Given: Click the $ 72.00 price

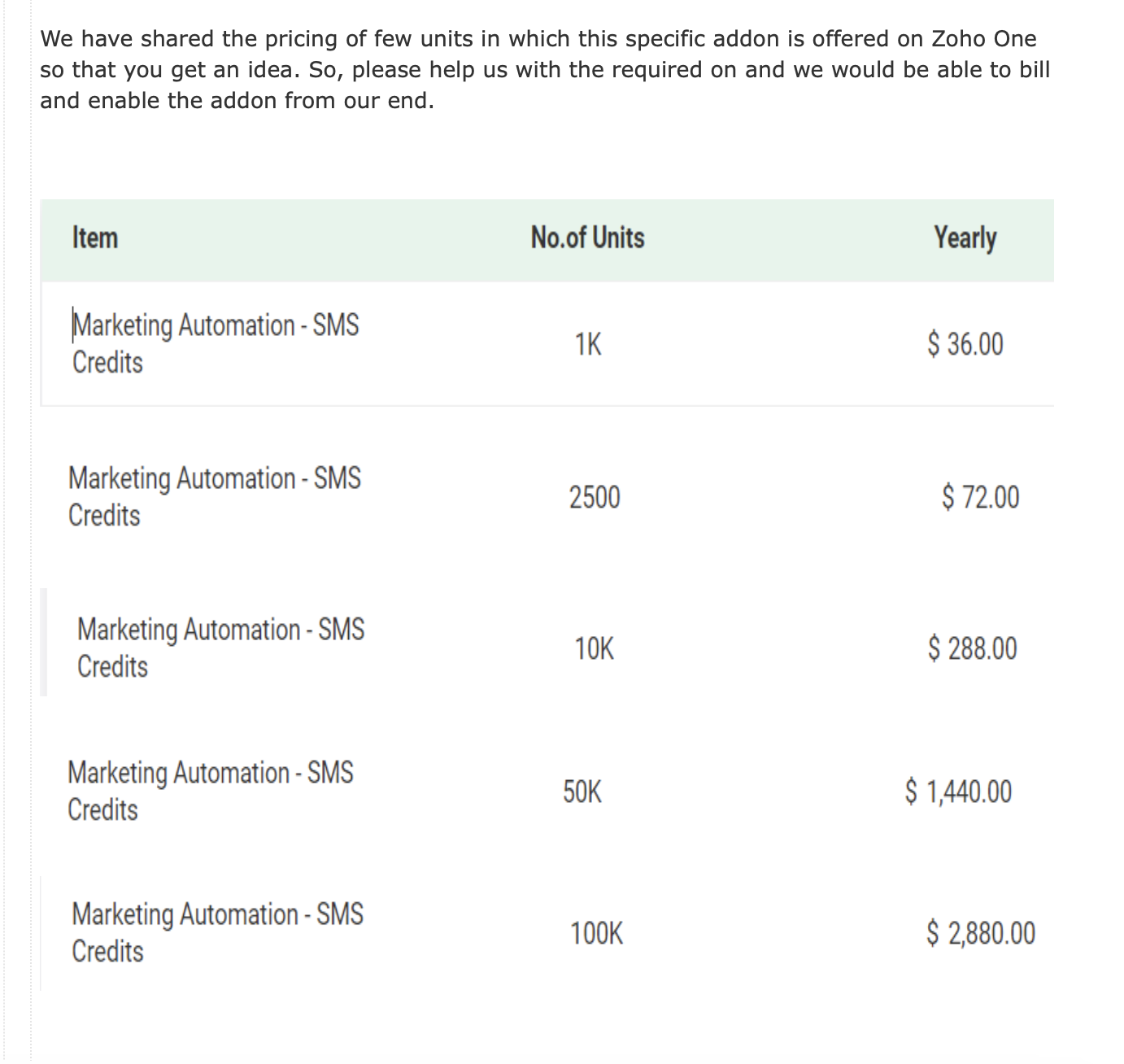Looking at the screenshot, I should [x=981, y=496].
